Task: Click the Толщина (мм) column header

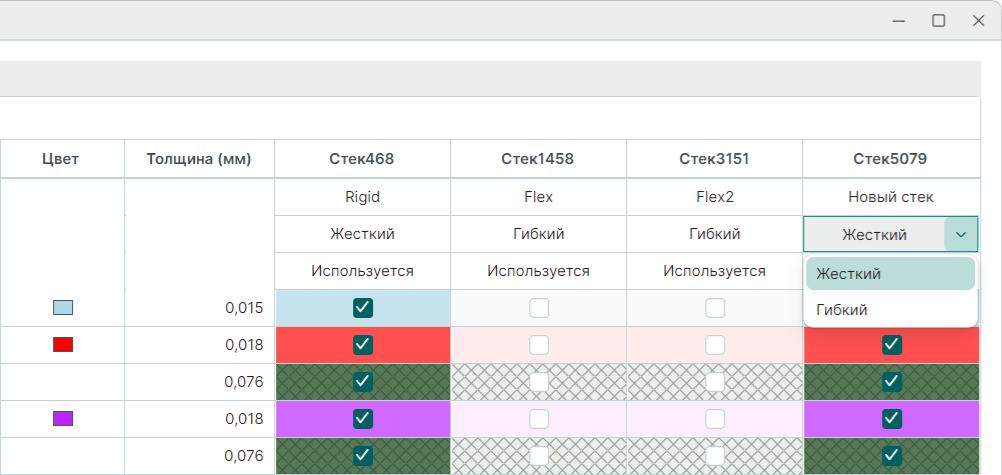Action: [x=198, y=159]
